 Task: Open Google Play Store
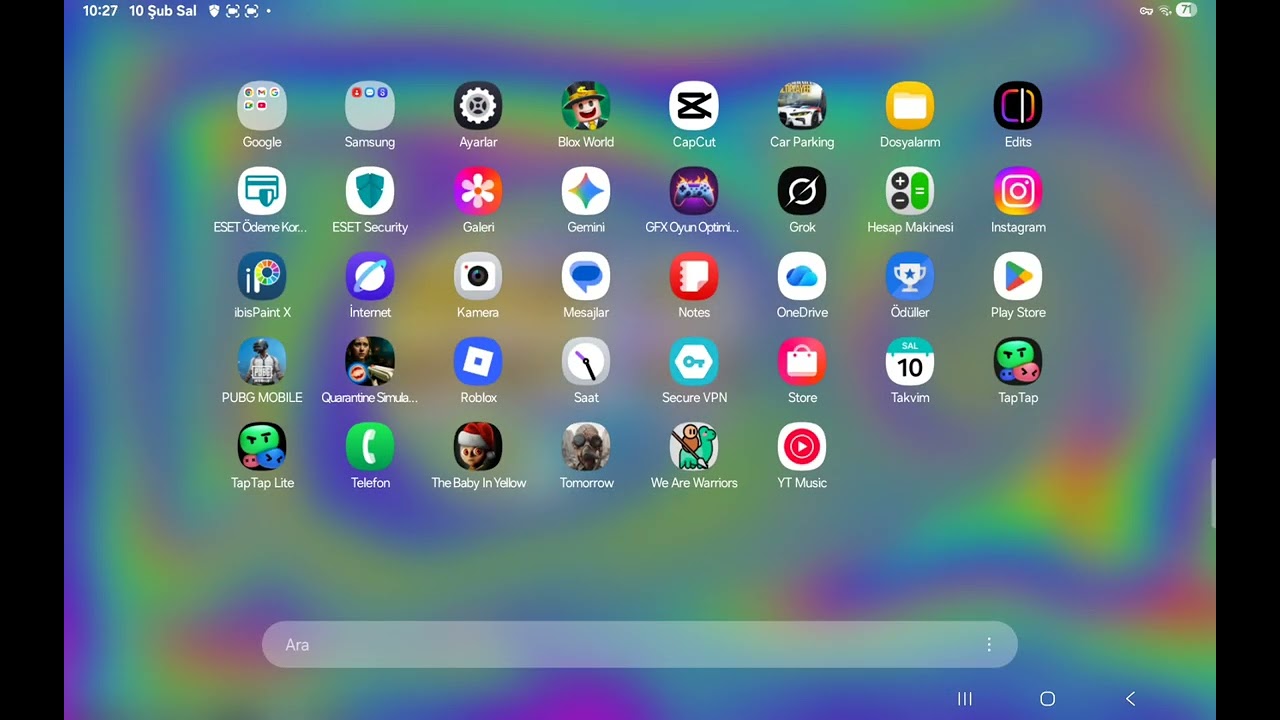1018,276
